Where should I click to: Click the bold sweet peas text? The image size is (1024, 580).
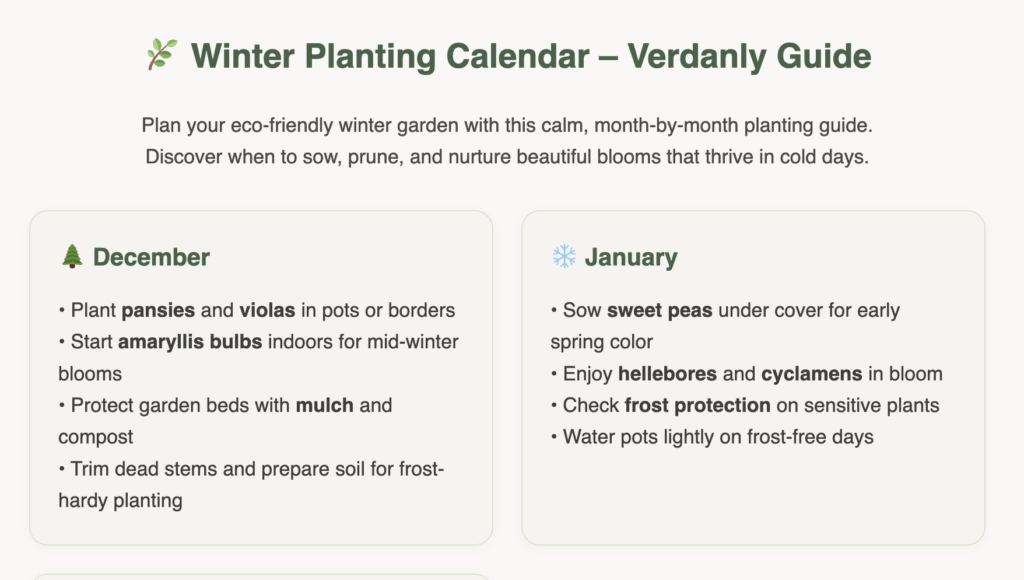coord(660,310)
